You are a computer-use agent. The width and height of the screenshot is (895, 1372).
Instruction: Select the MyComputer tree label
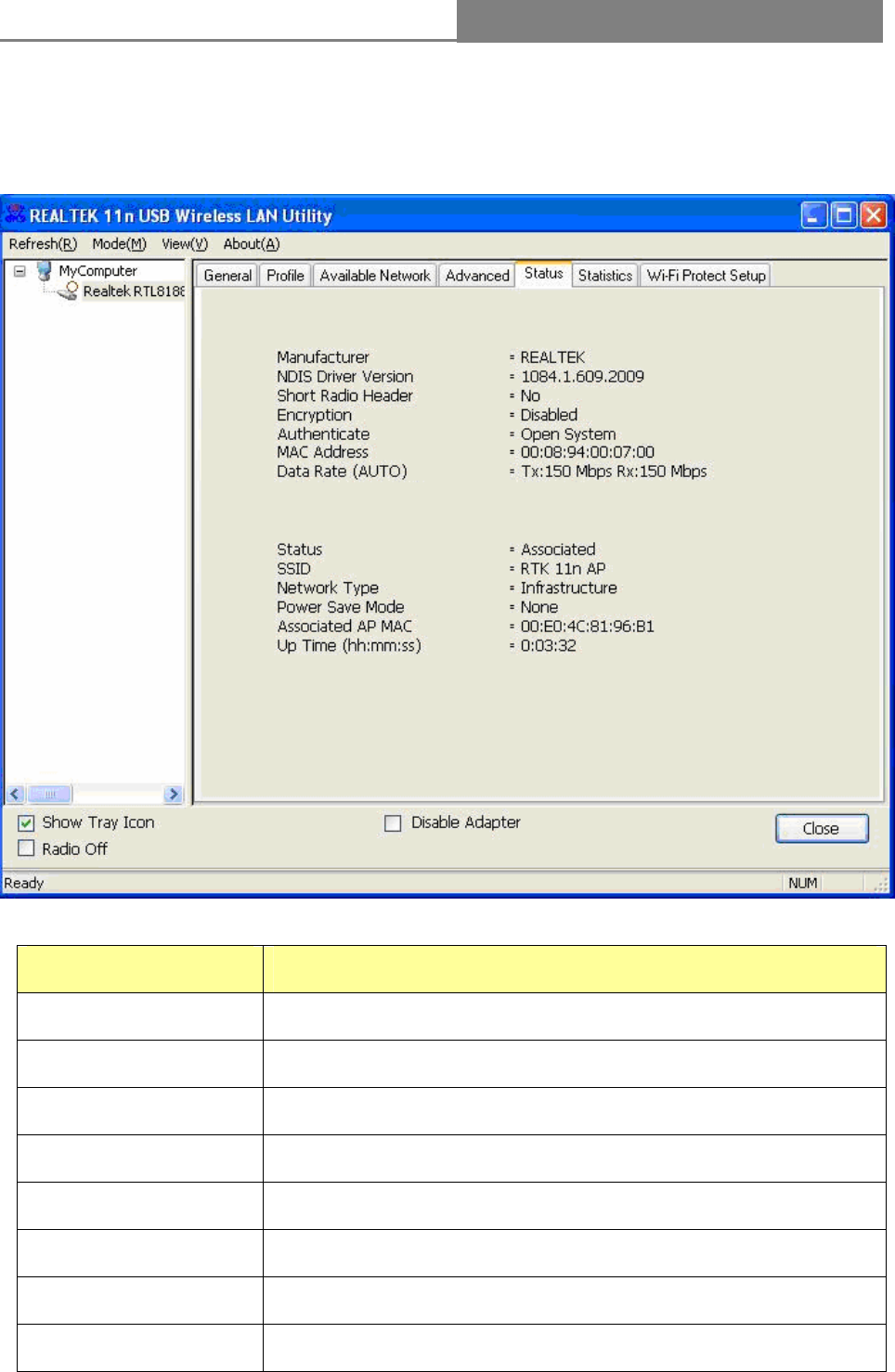coord(97,271)
